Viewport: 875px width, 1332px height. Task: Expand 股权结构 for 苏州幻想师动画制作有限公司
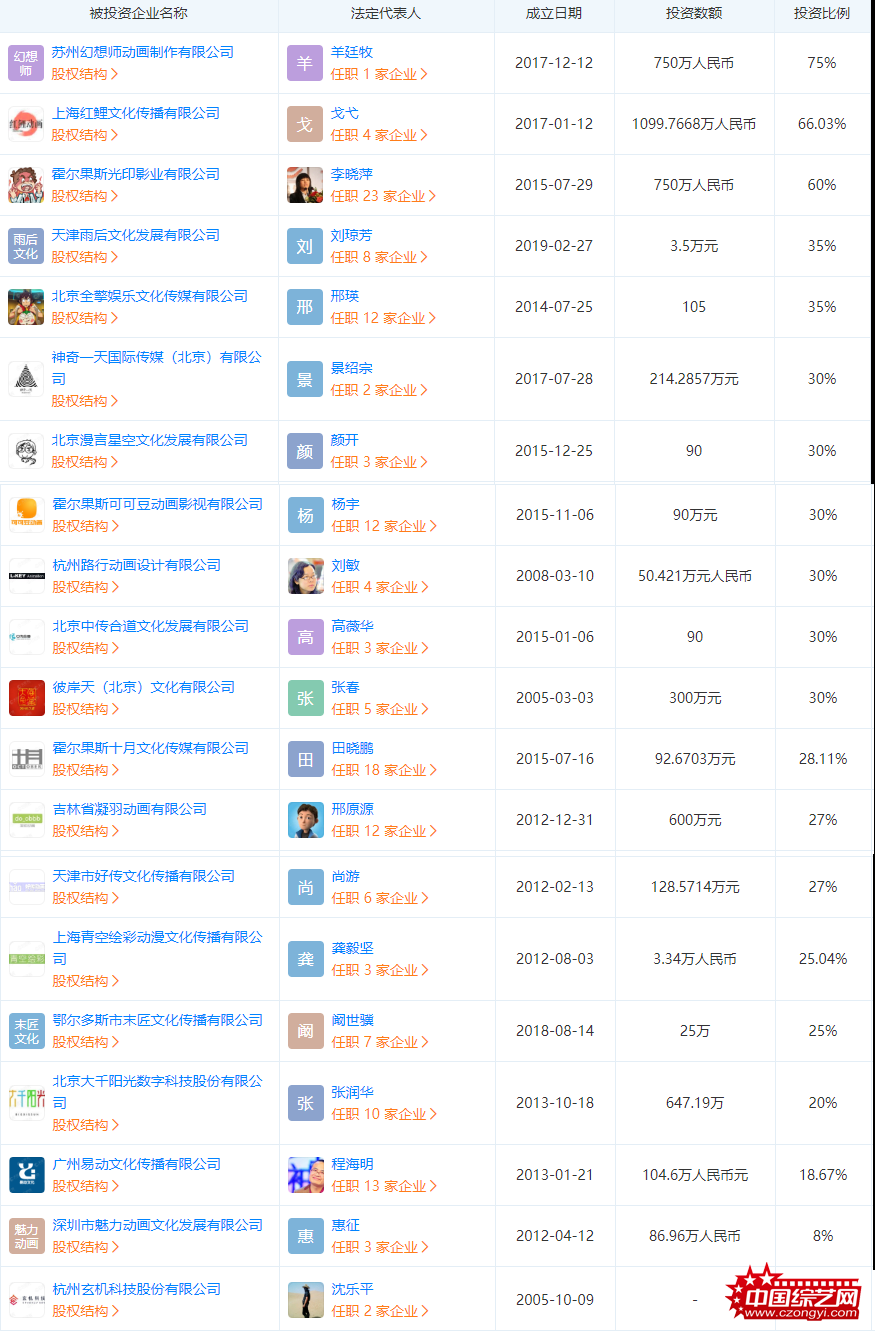pyautogui.click(x=85, y=74)
